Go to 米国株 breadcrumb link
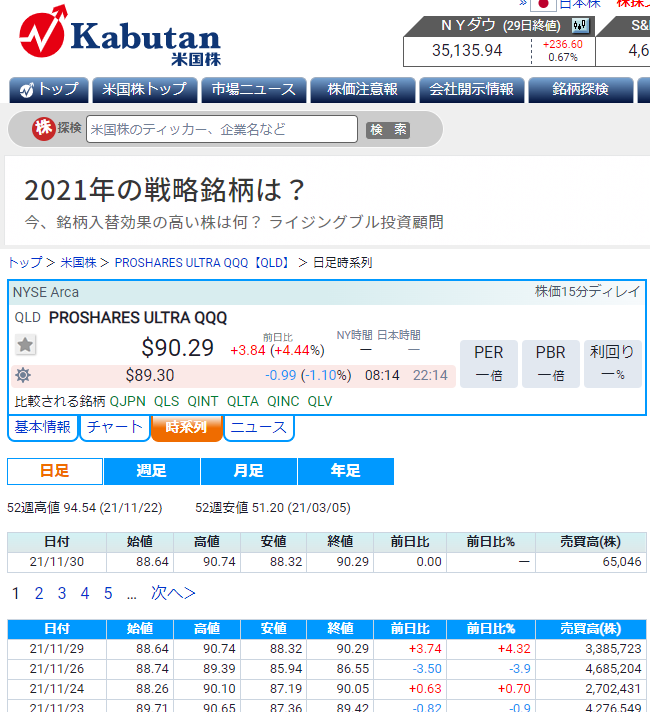Viewport: 650px width, 712px height. (78, 262)
